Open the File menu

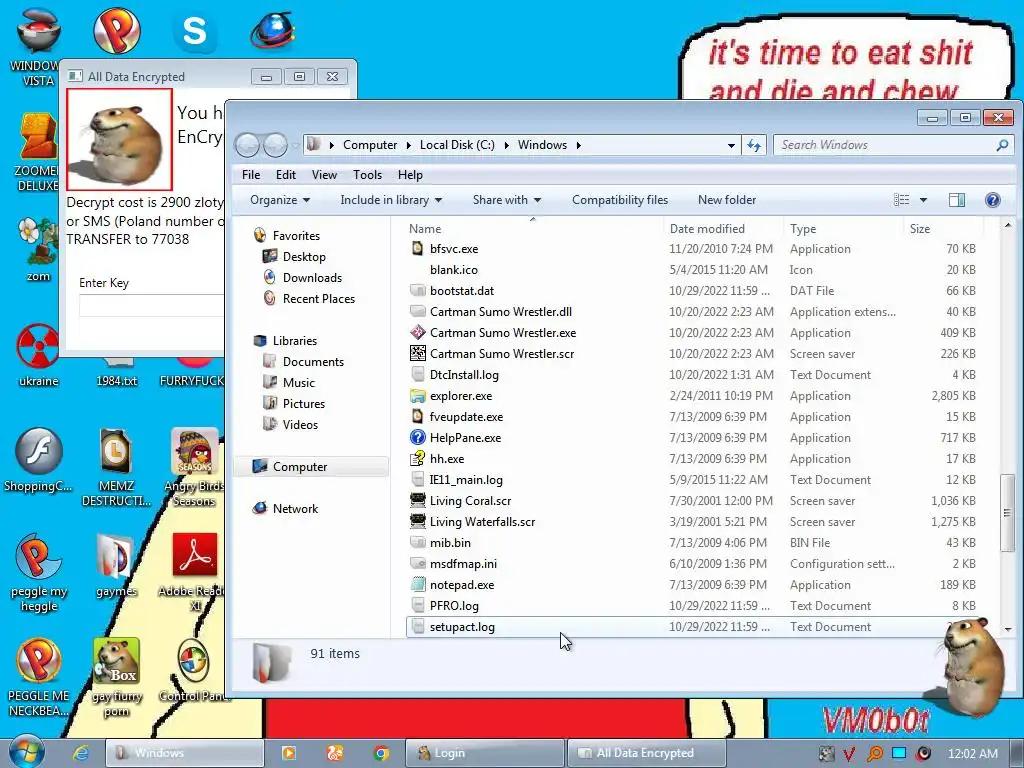tap(251, 175)
